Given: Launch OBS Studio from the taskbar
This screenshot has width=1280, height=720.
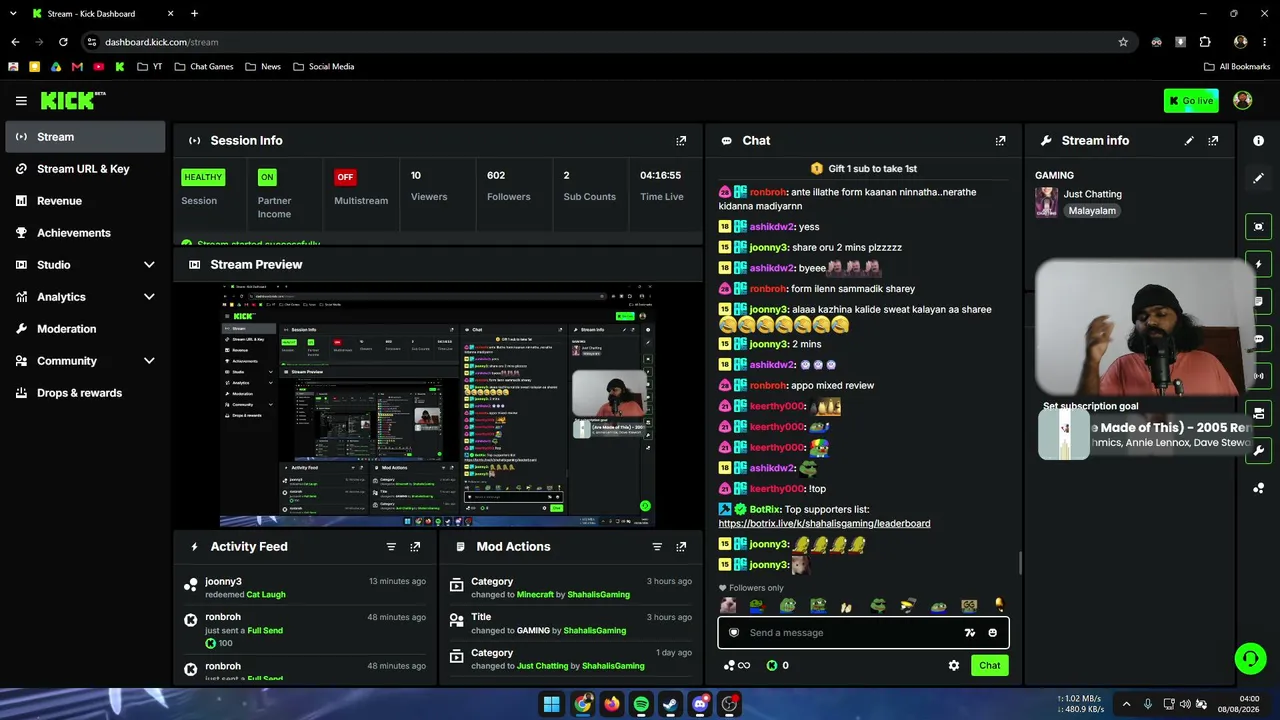Looking at the screenshot, I should point(730,704).
